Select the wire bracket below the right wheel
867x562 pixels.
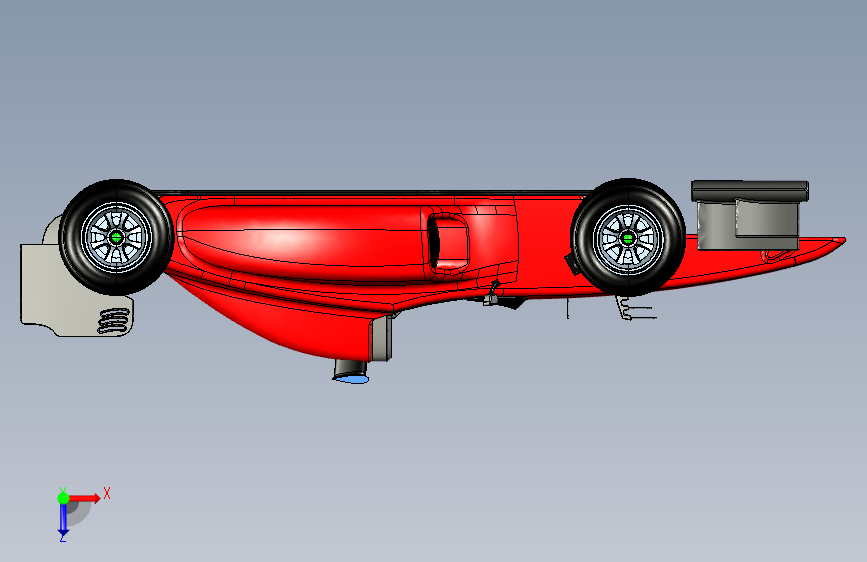coord(636,308)
